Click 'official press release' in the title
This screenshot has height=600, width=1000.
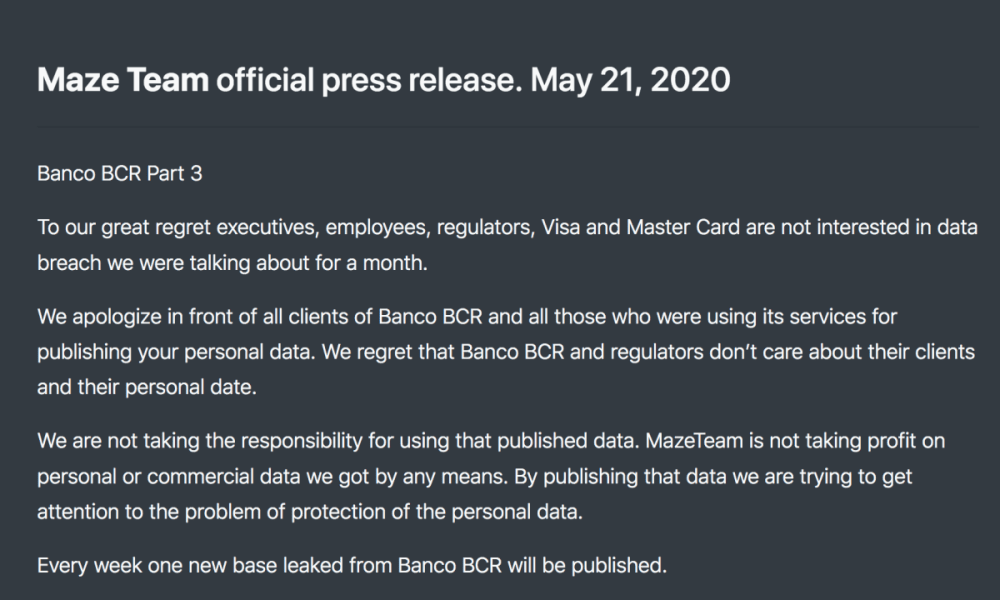pos(366,81)
